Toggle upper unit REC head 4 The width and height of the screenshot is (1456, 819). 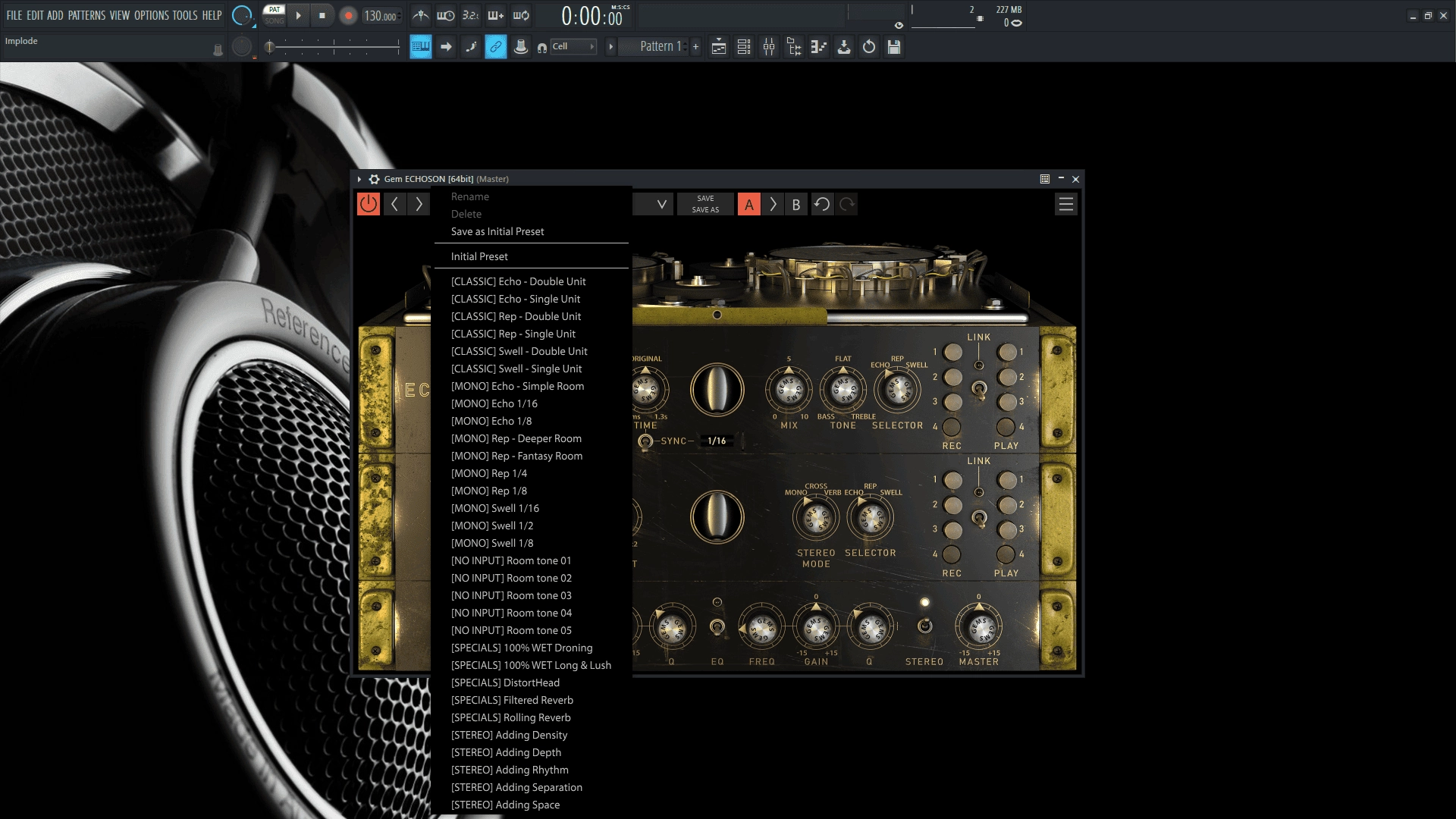952,427
